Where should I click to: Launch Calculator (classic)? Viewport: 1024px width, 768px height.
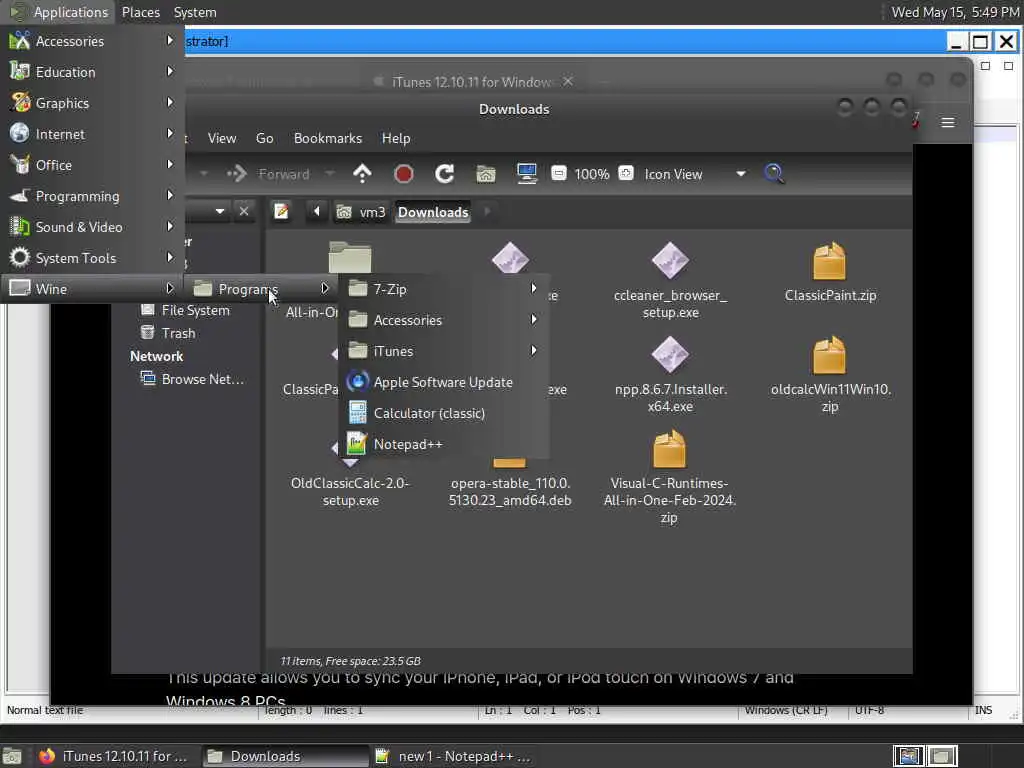[x=444, y=413]
